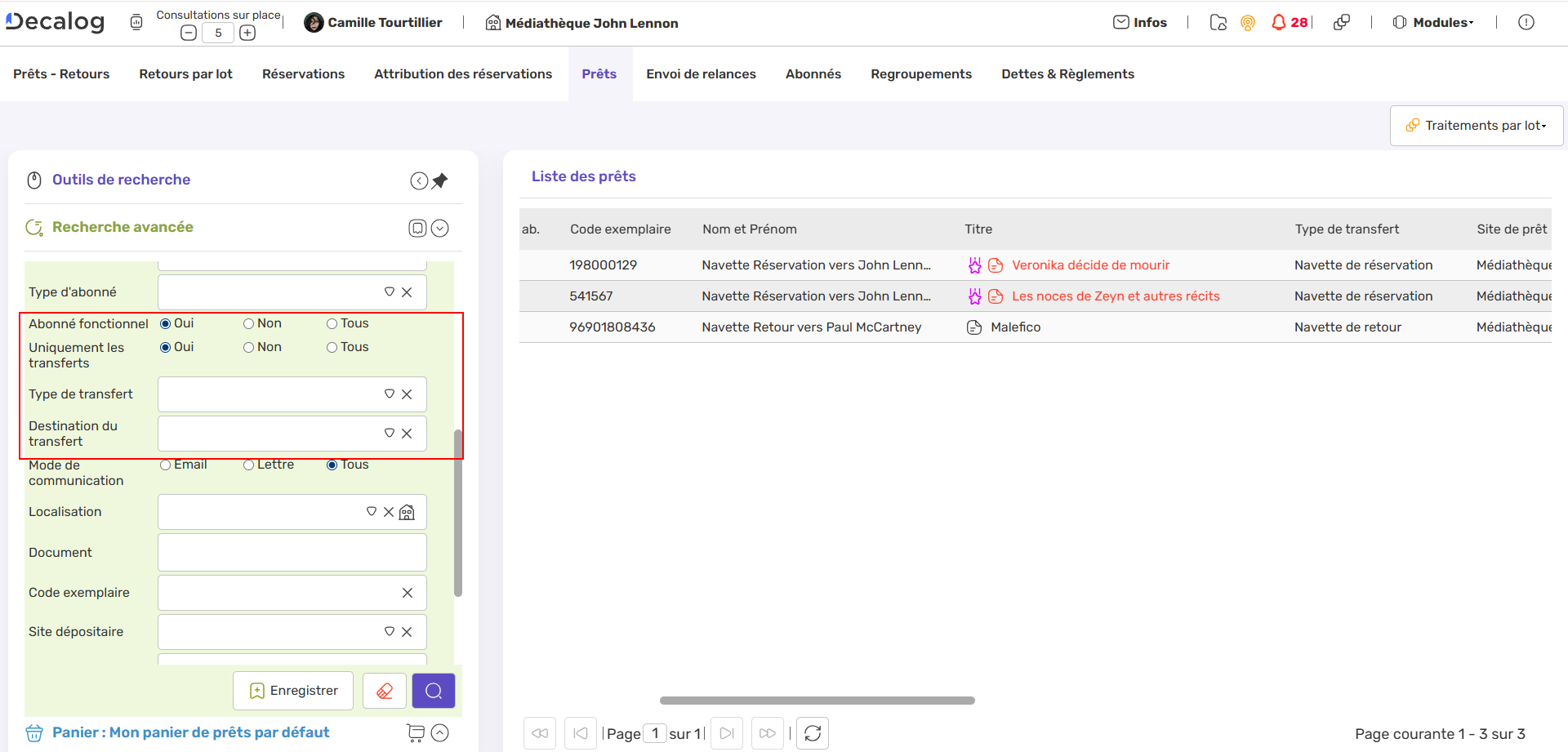Run search with the magnifier button
This screenshot has height=752, width=1568.
tap(433, 691)
